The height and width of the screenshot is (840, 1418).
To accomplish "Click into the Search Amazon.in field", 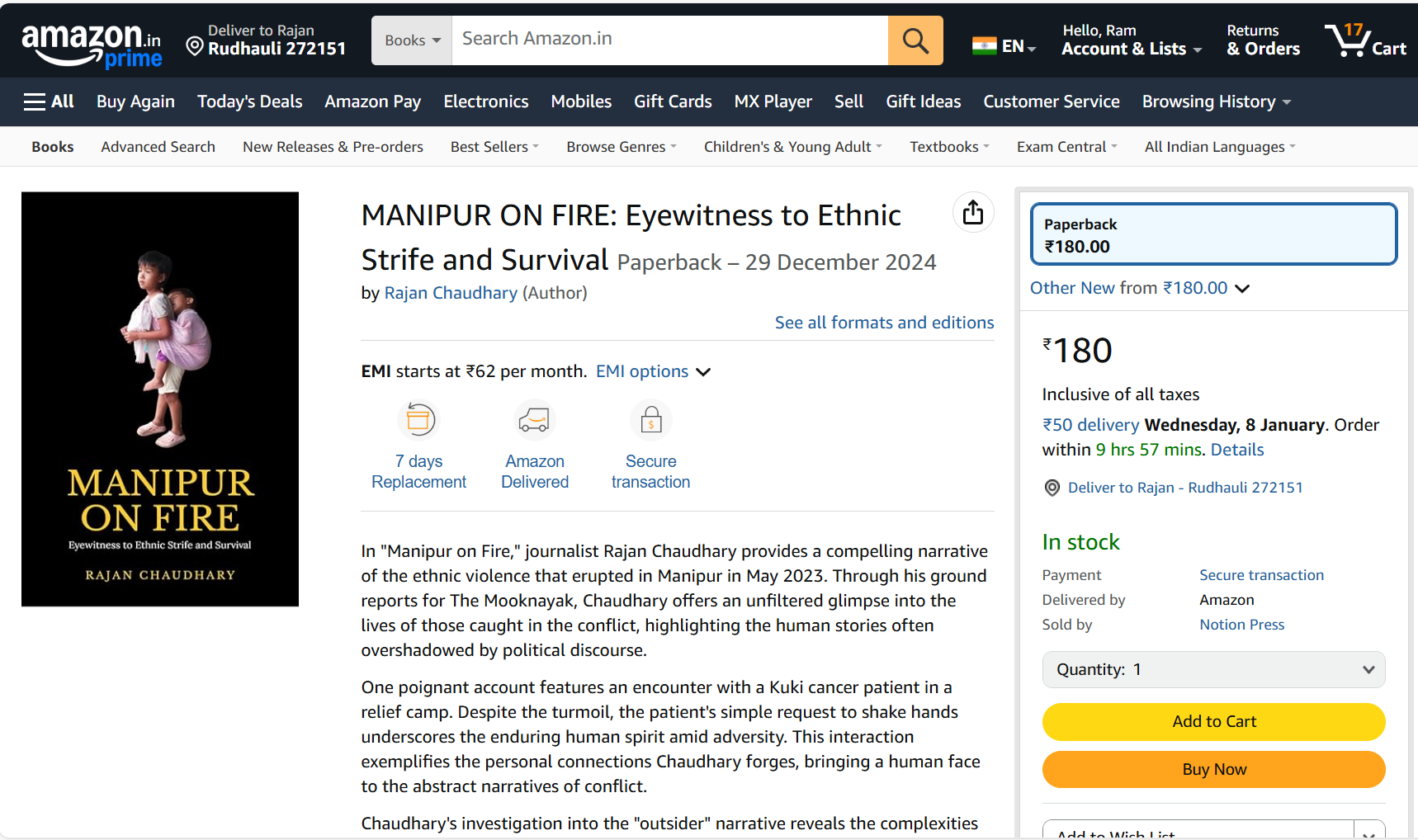I will coord(669,40).
